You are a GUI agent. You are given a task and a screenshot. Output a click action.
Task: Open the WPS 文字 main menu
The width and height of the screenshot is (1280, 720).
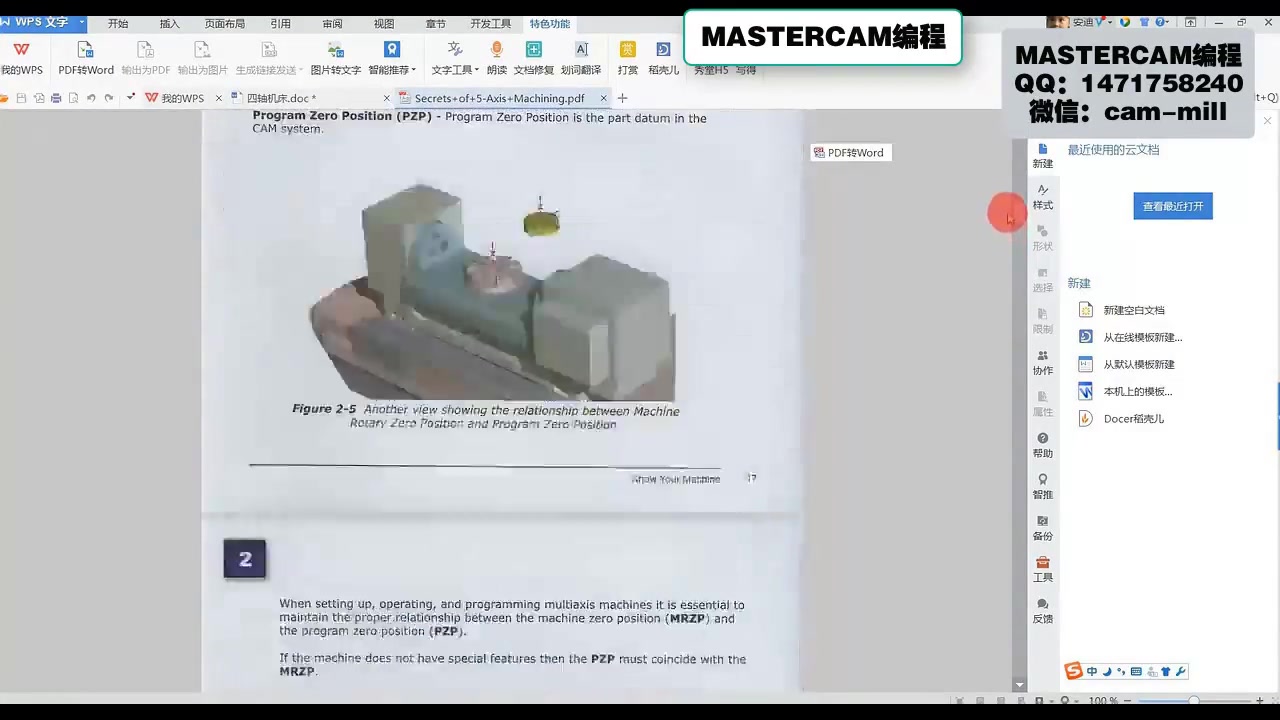(40, 22)
